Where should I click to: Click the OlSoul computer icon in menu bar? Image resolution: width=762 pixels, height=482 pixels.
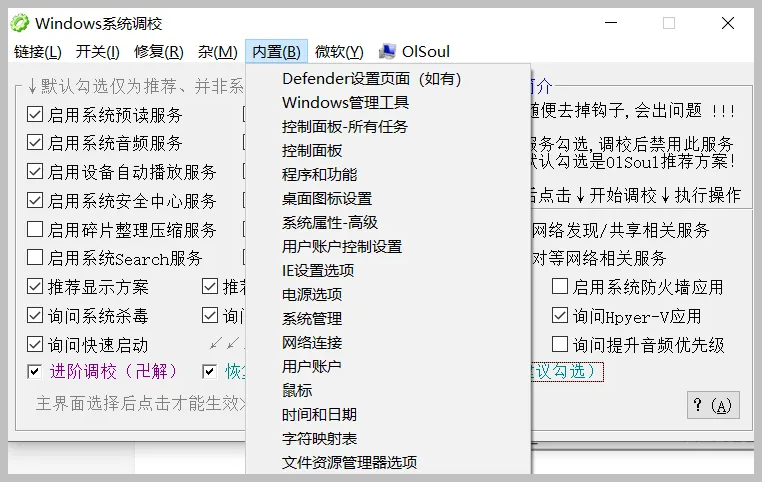[387, 52]
